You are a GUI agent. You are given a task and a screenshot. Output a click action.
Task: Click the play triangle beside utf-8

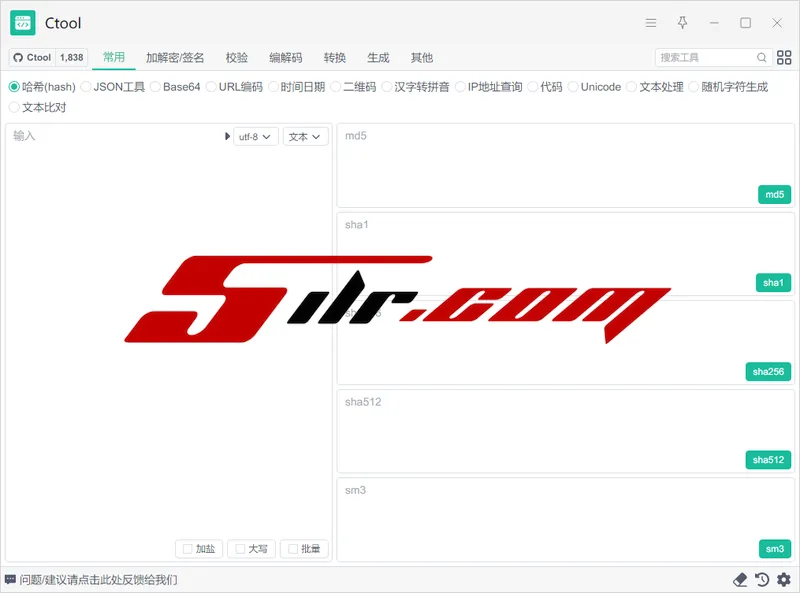[x=227, y=136]
